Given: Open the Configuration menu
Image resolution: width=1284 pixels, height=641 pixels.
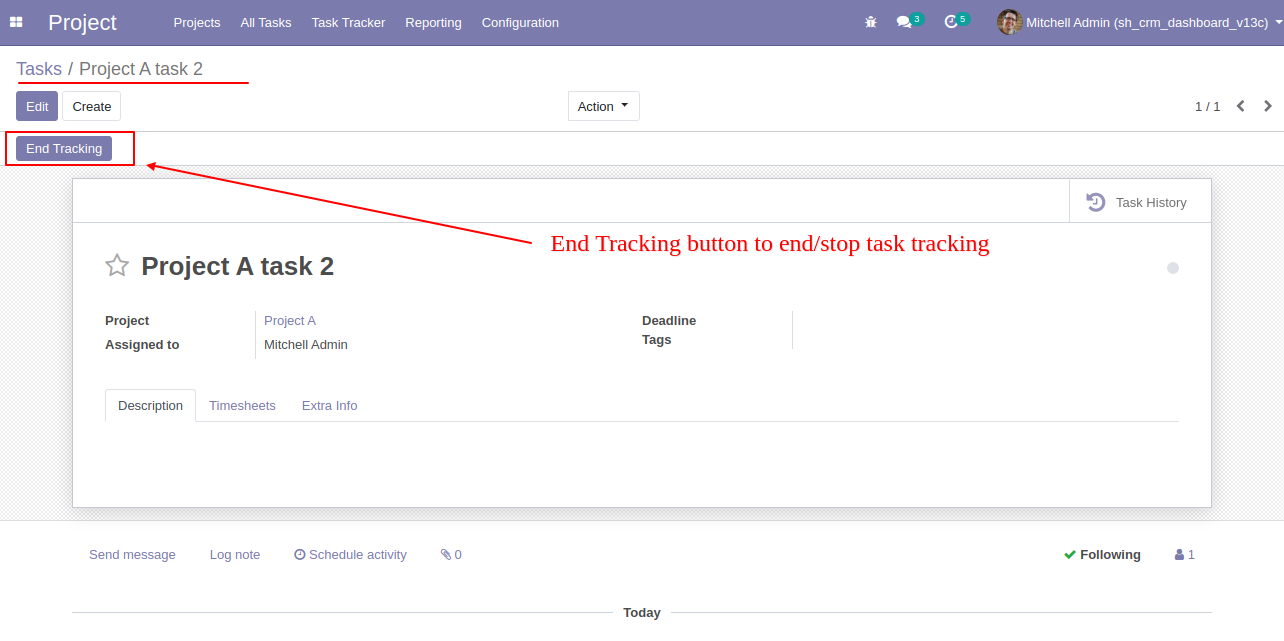Looking at the screenshot, I should point(520,22).
